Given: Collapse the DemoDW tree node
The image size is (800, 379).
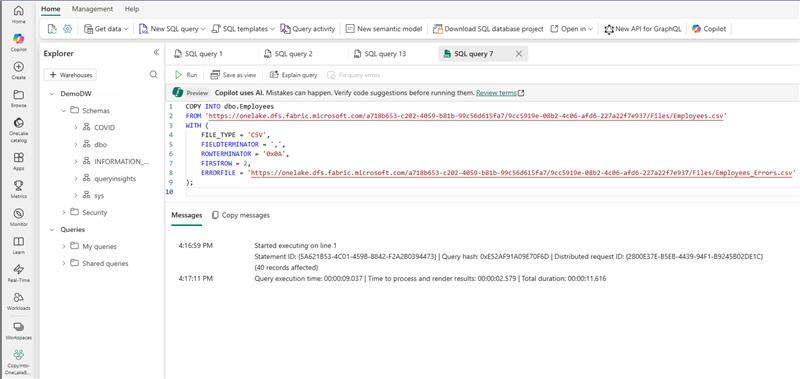Looking at the screenshot, I should coord(52,94).
